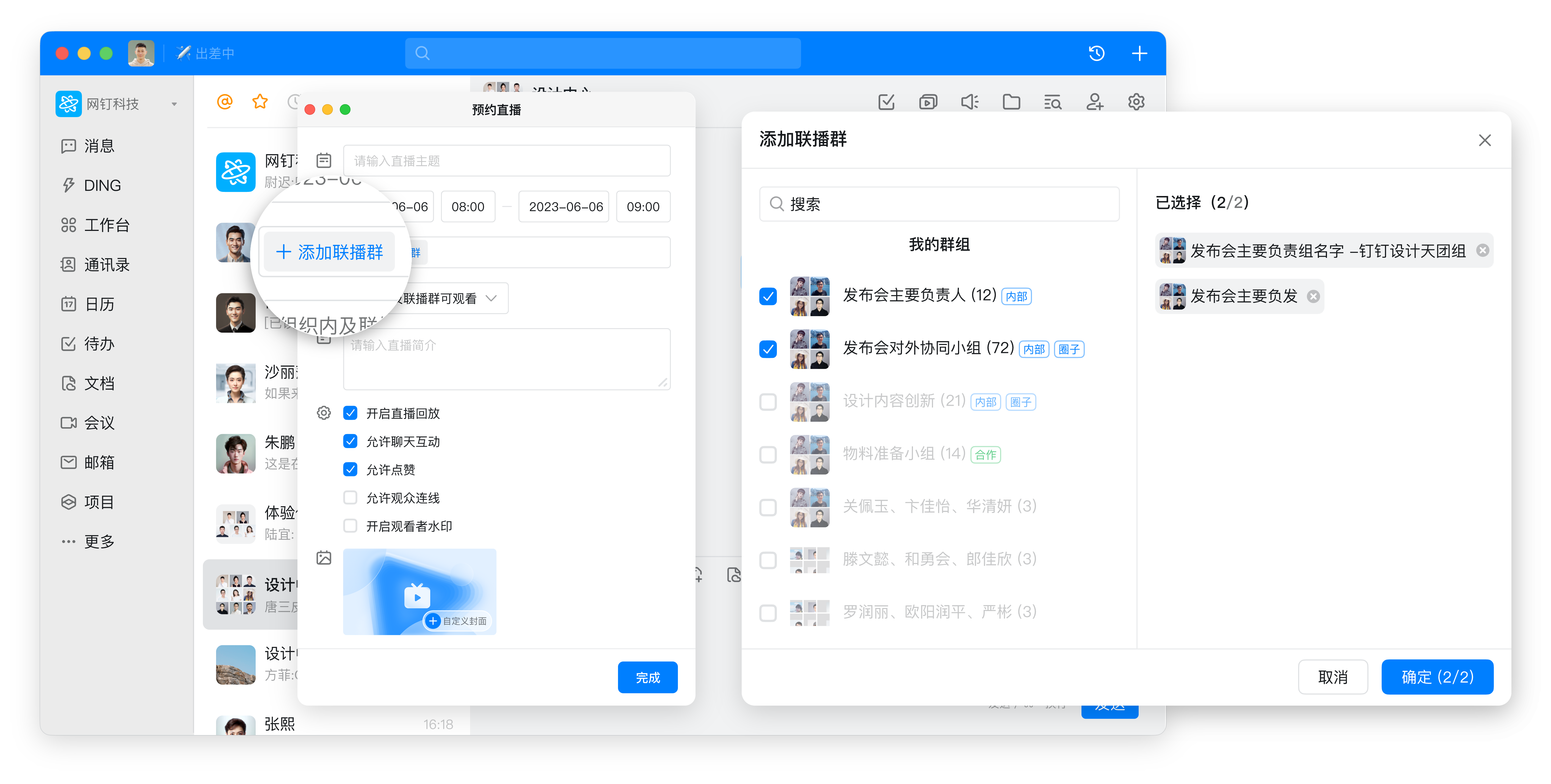The image size is (1551, 784).
Task: Check the 设计内容创新 group checkbox
Action: (768, 402)
